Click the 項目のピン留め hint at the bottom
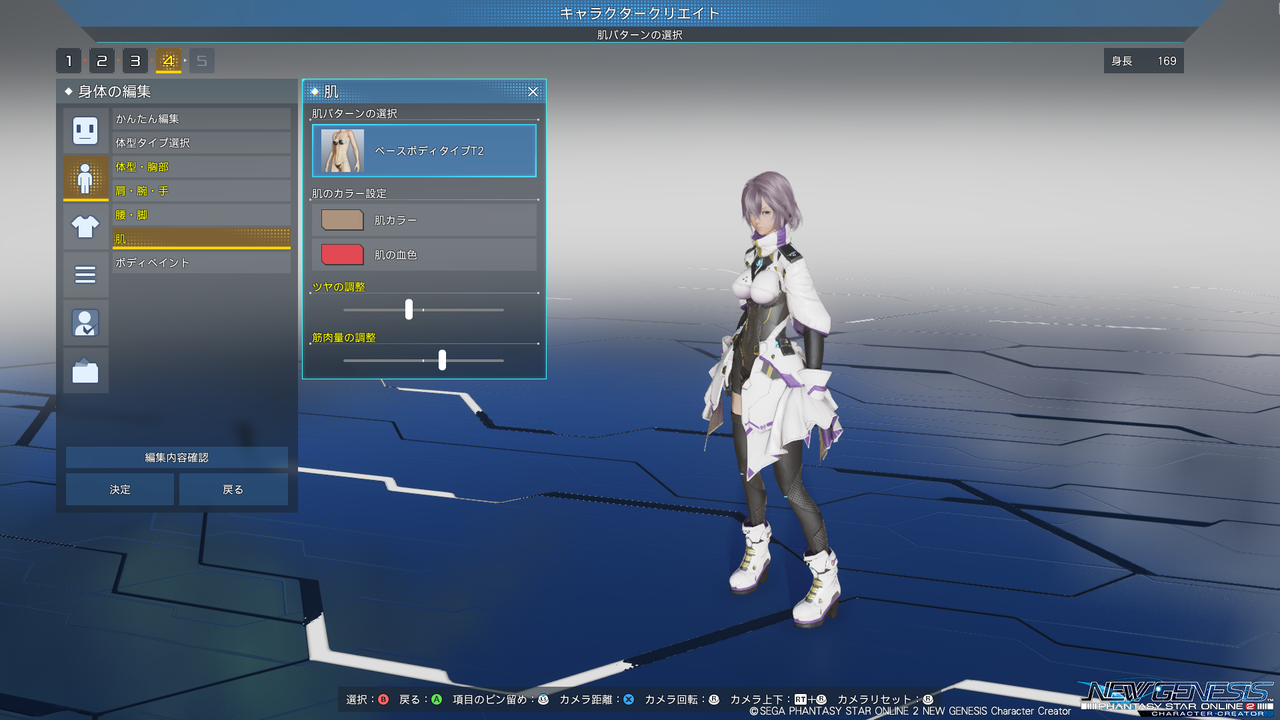The height and width of the screenshot is (720, 1280). coord(501,700)
